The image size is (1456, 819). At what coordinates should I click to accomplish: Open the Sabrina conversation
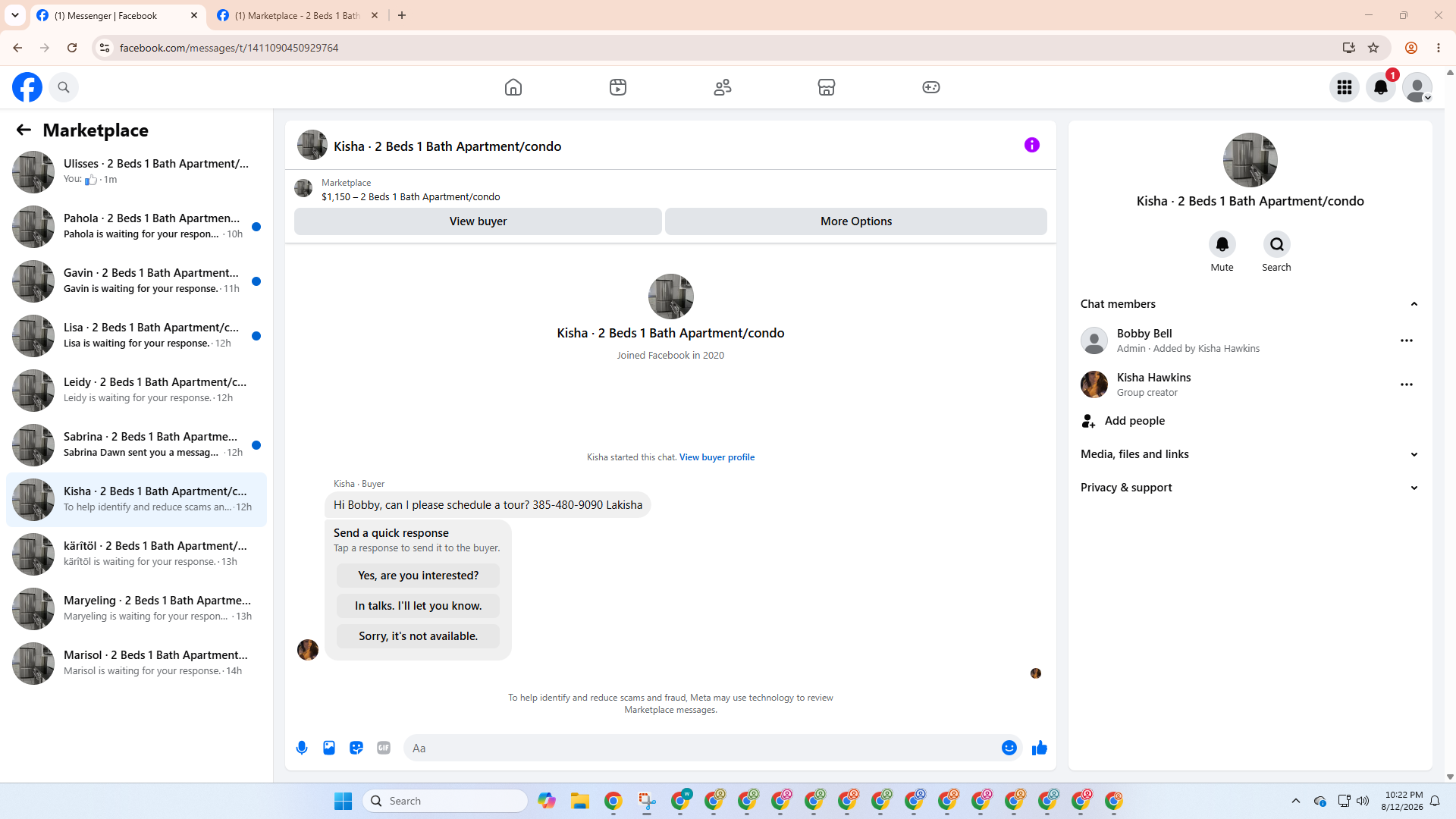tap(136, 445)
